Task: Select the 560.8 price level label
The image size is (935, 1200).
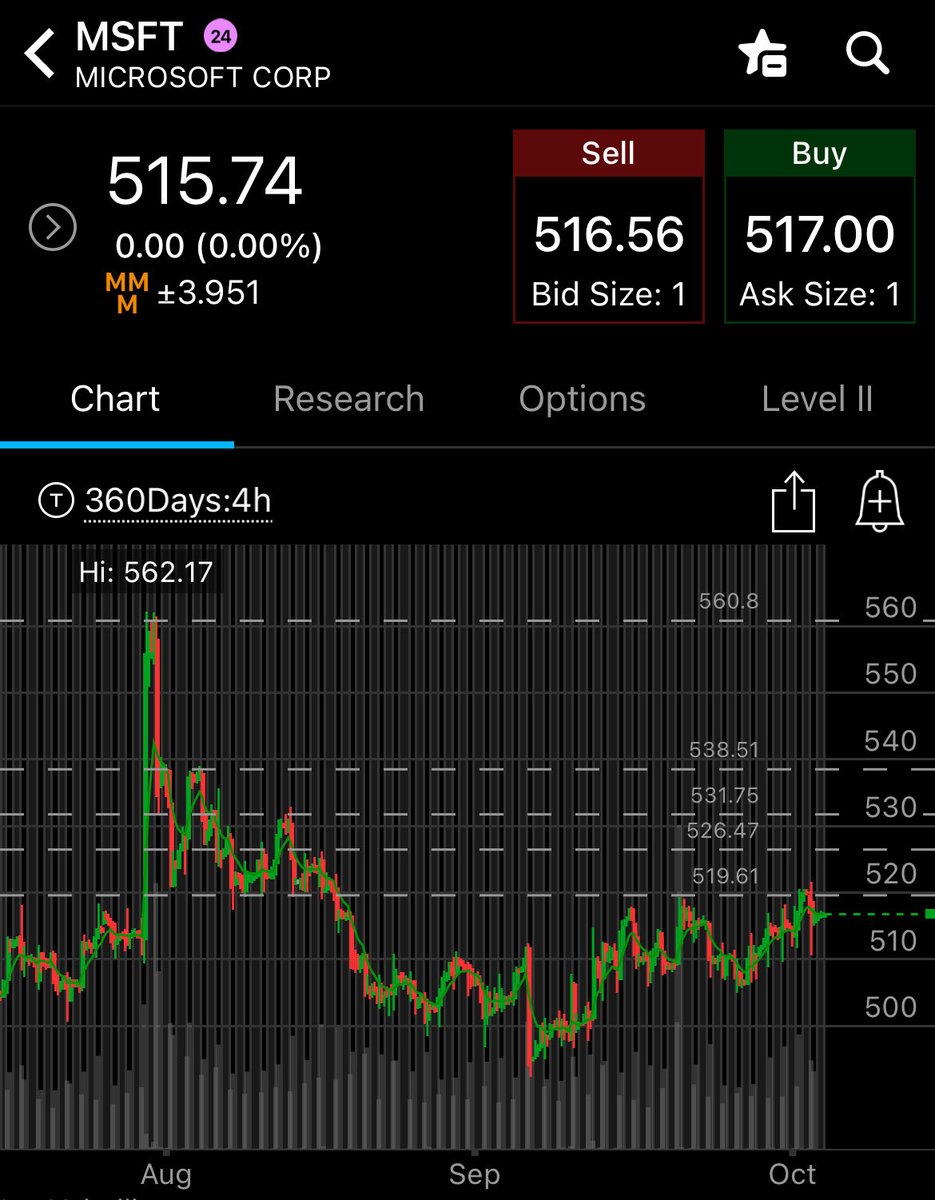Action: pyautogui.click(x=728, y=601)
